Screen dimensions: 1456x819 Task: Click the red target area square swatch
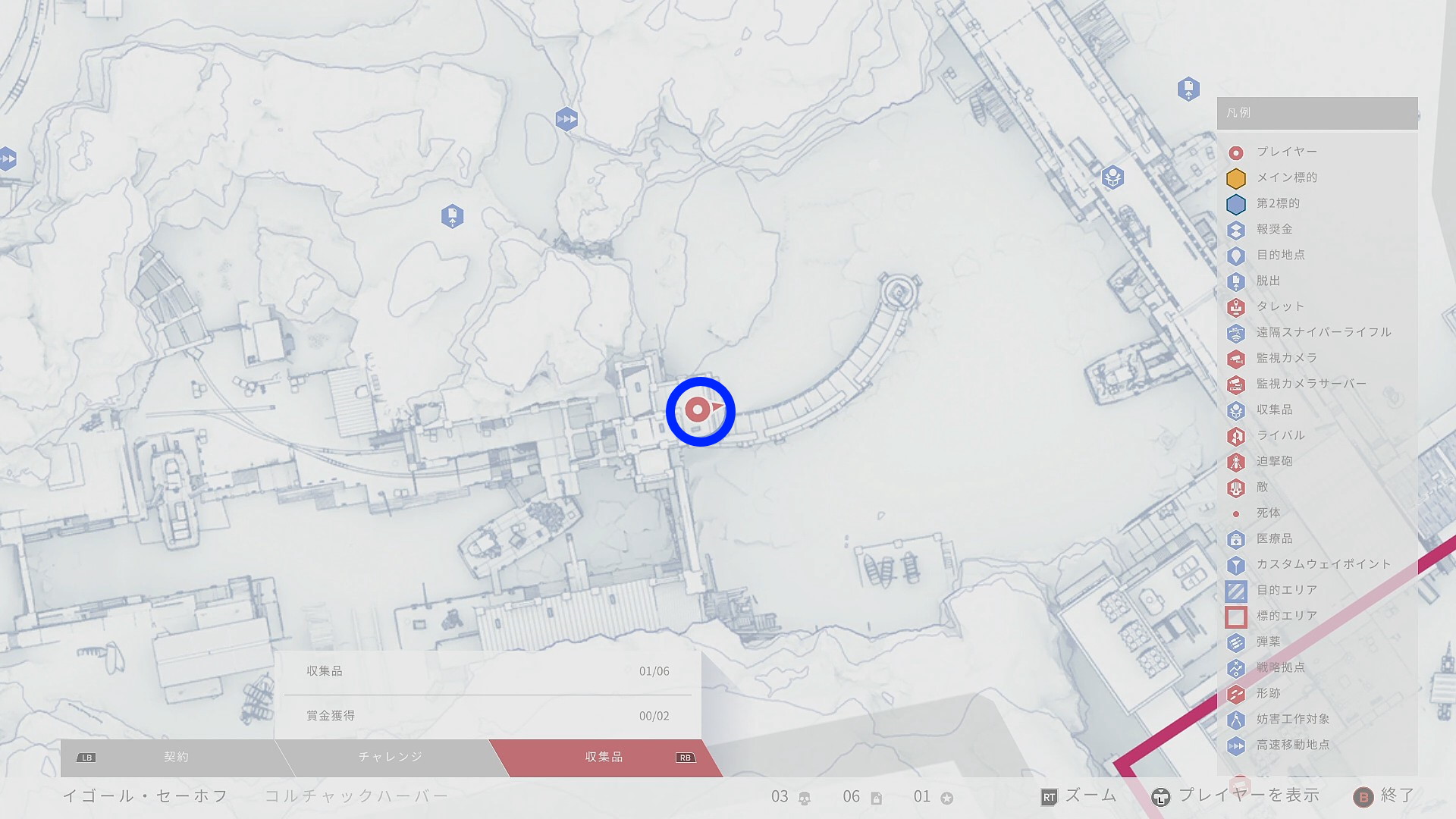pos(1236,617)
